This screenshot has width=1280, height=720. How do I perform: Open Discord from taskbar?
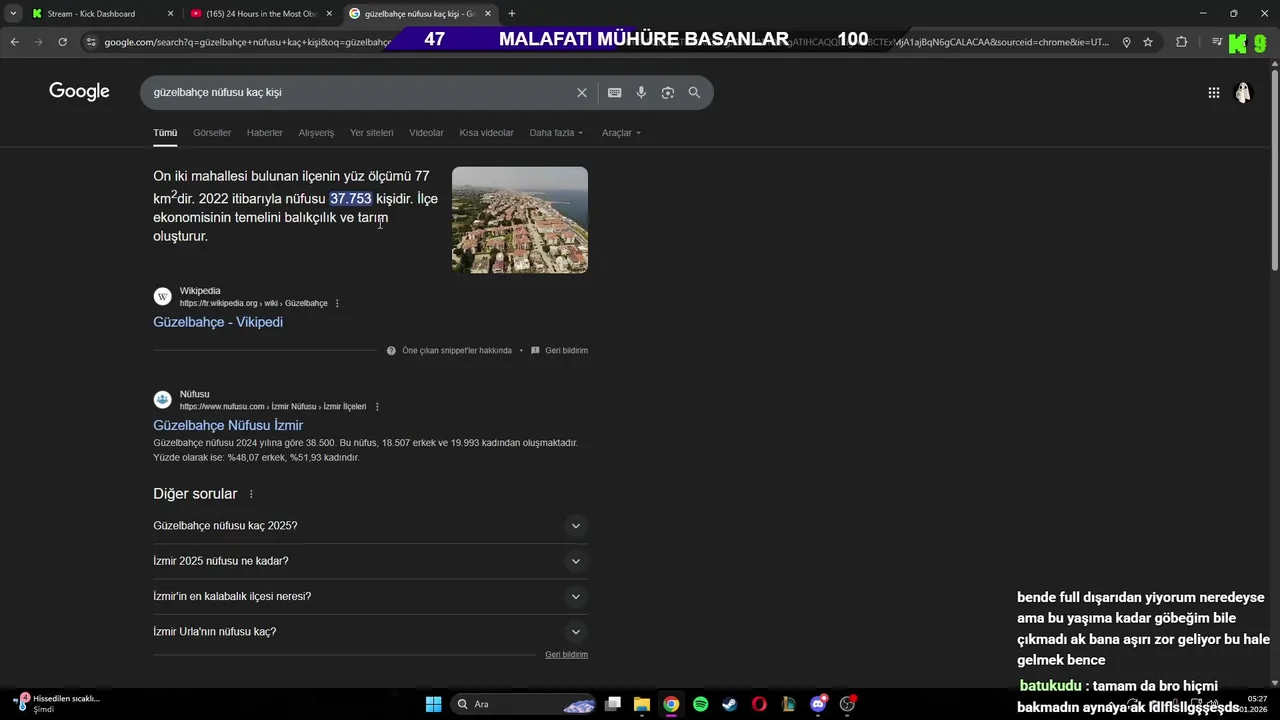(818, 704)
